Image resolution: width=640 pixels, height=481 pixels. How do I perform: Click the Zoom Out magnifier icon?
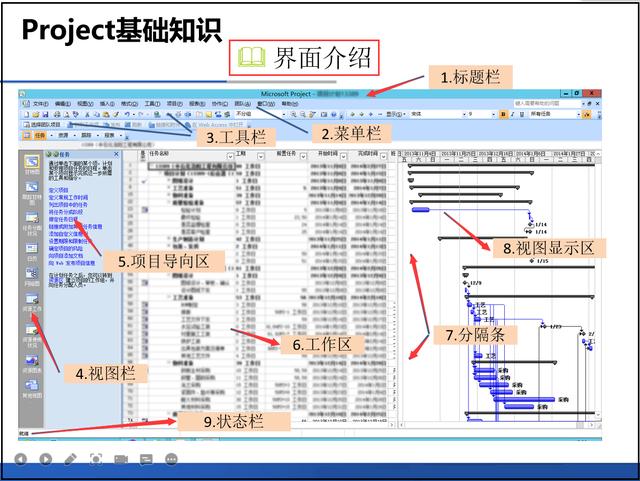(303, 115)
